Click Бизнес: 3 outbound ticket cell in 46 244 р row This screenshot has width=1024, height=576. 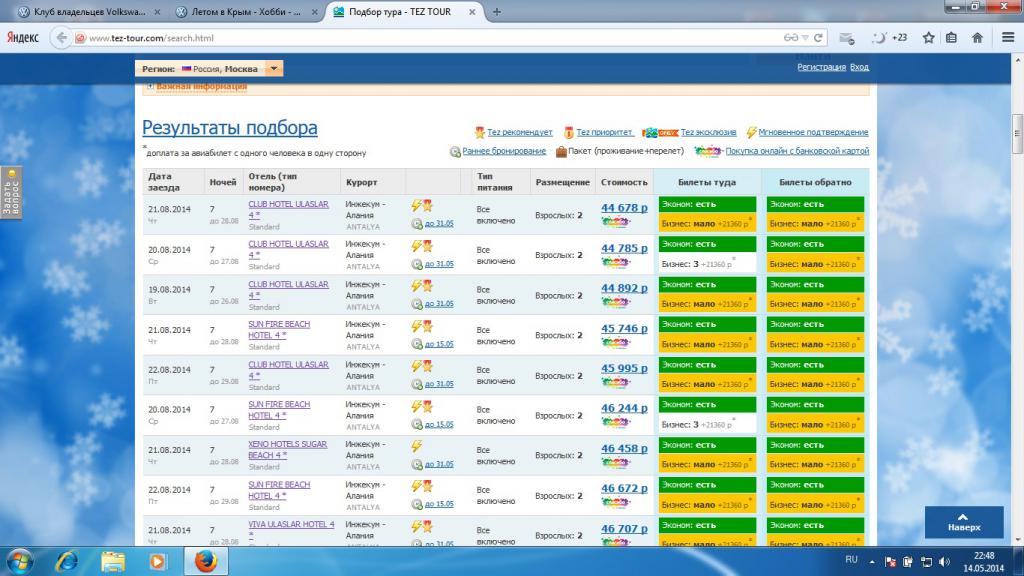click(707, 424)
